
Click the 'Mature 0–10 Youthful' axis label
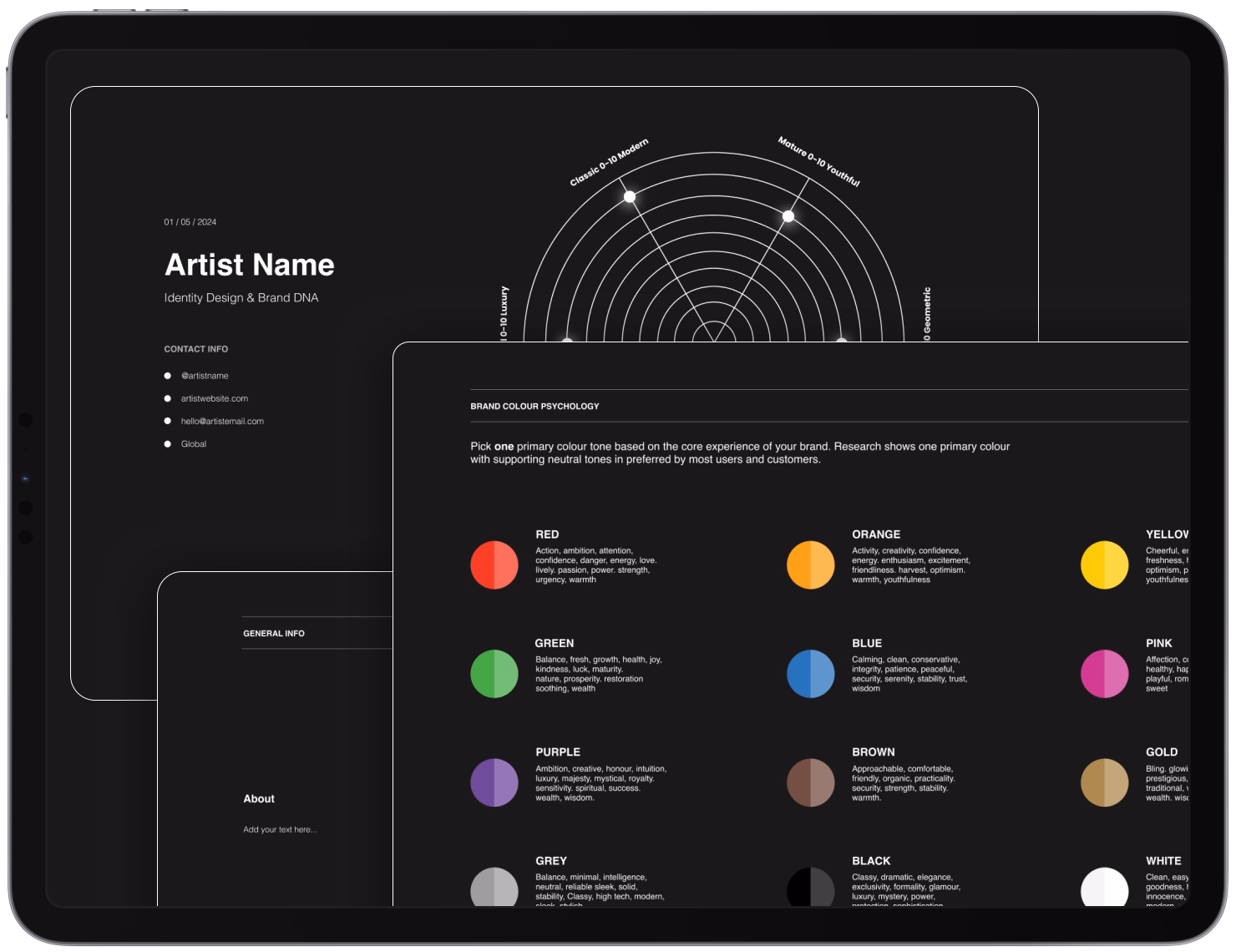pos(819,161)
